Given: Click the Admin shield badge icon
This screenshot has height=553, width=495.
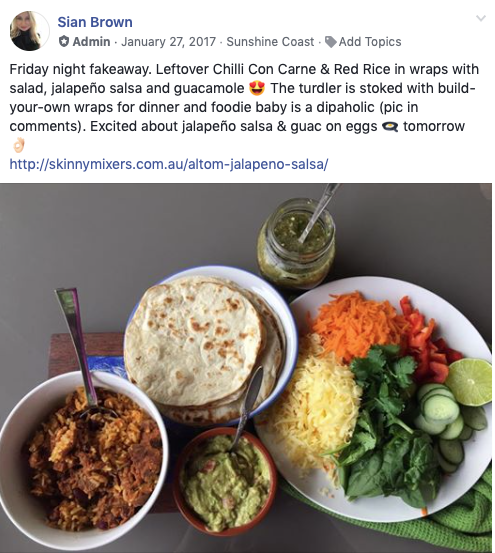Looking at the screenshot, I should pos(63,41).
